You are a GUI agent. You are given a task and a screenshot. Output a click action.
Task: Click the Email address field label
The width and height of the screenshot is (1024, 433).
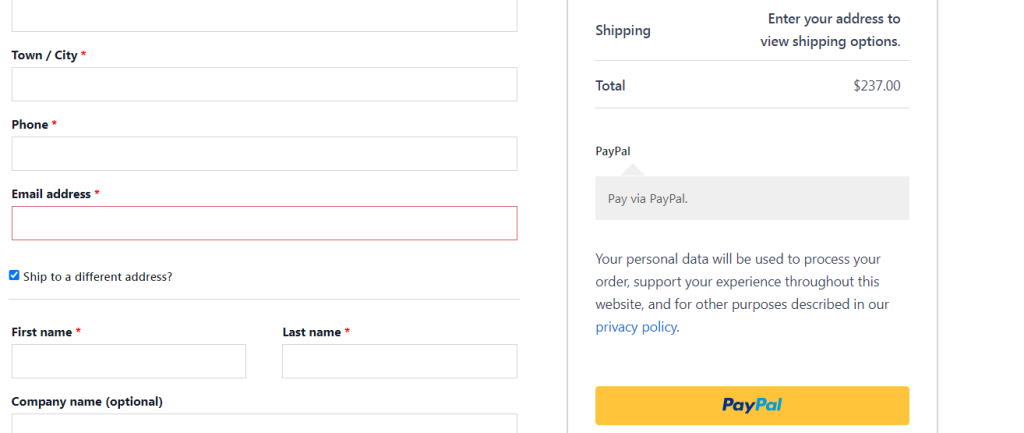point(51,194)
